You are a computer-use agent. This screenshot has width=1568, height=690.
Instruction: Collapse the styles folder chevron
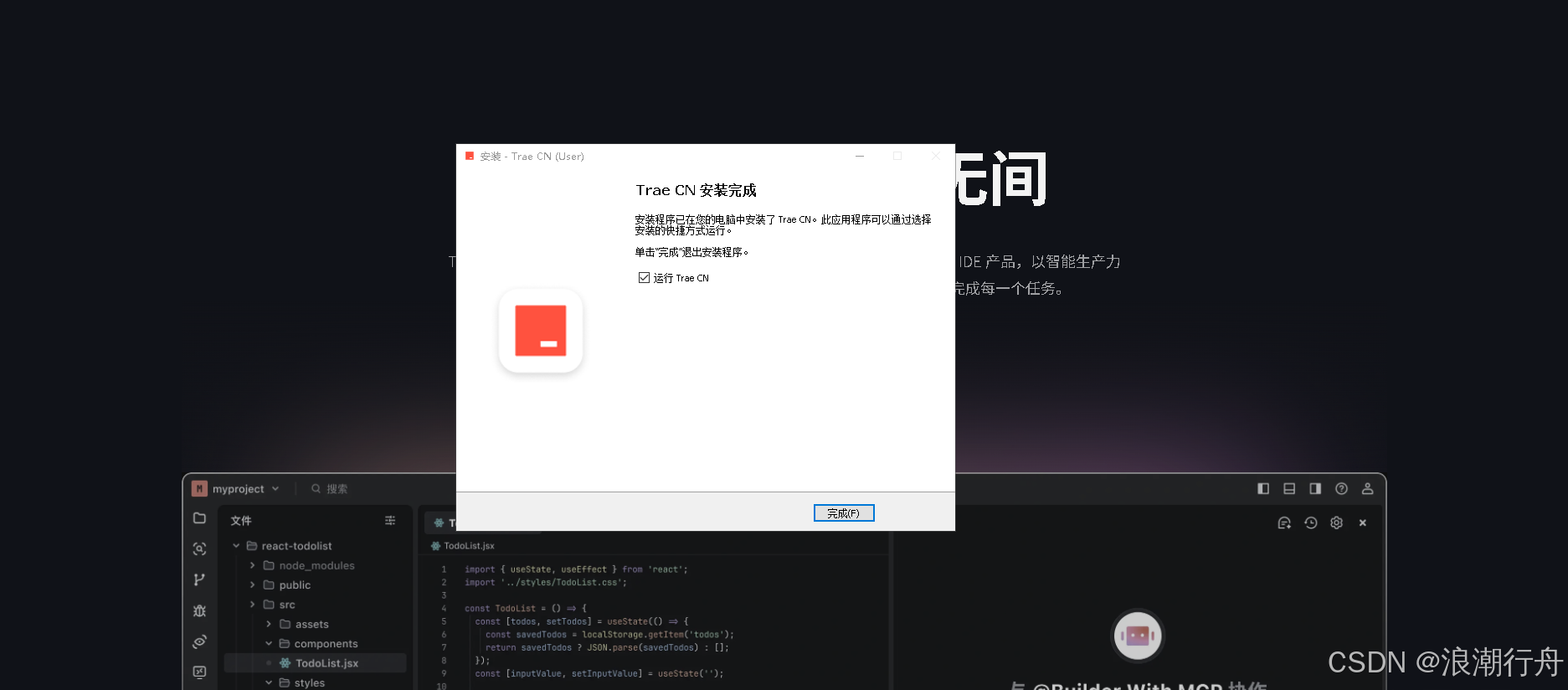269,683
